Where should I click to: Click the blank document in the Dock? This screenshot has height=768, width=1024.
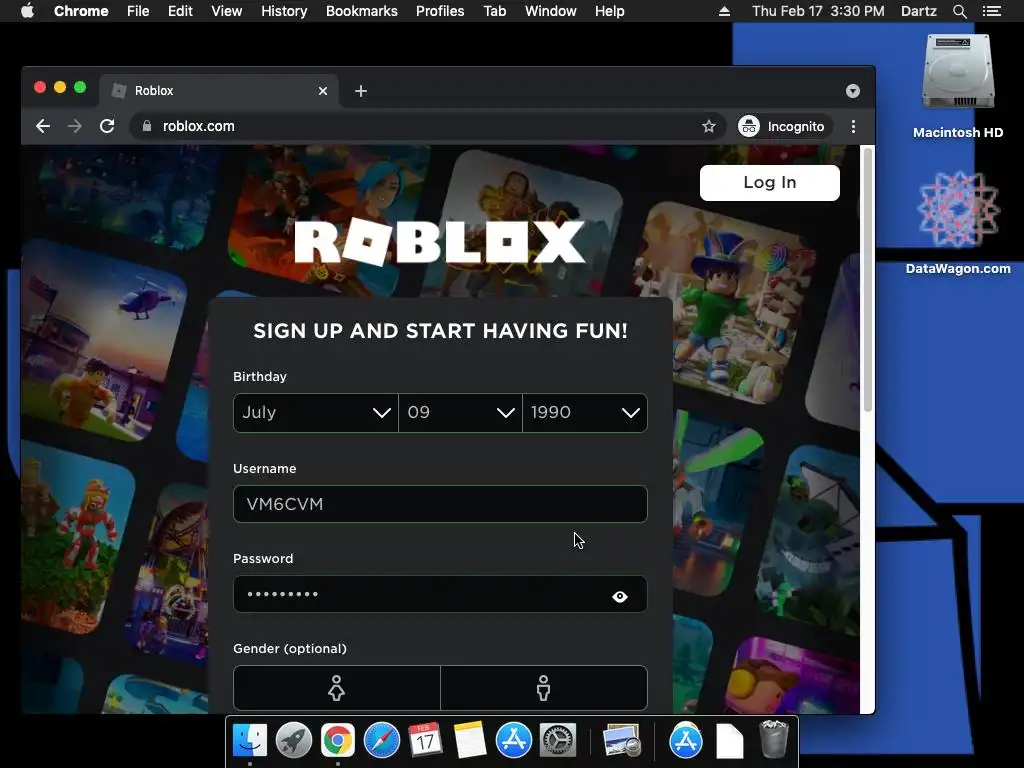click(x=729, y=741)
